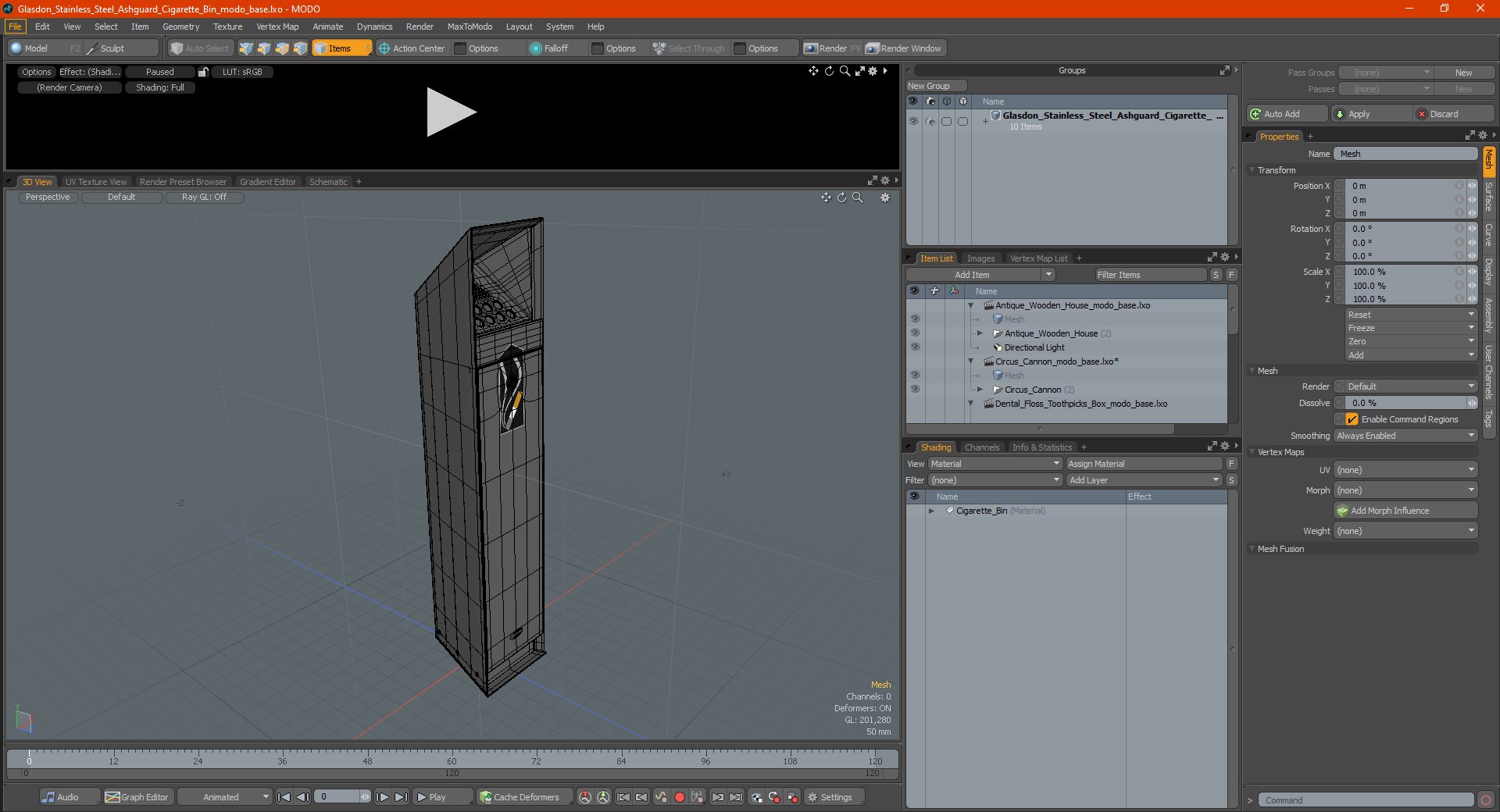
Task: Select materials selection mode icon
Action: click(x=300, y=48)
